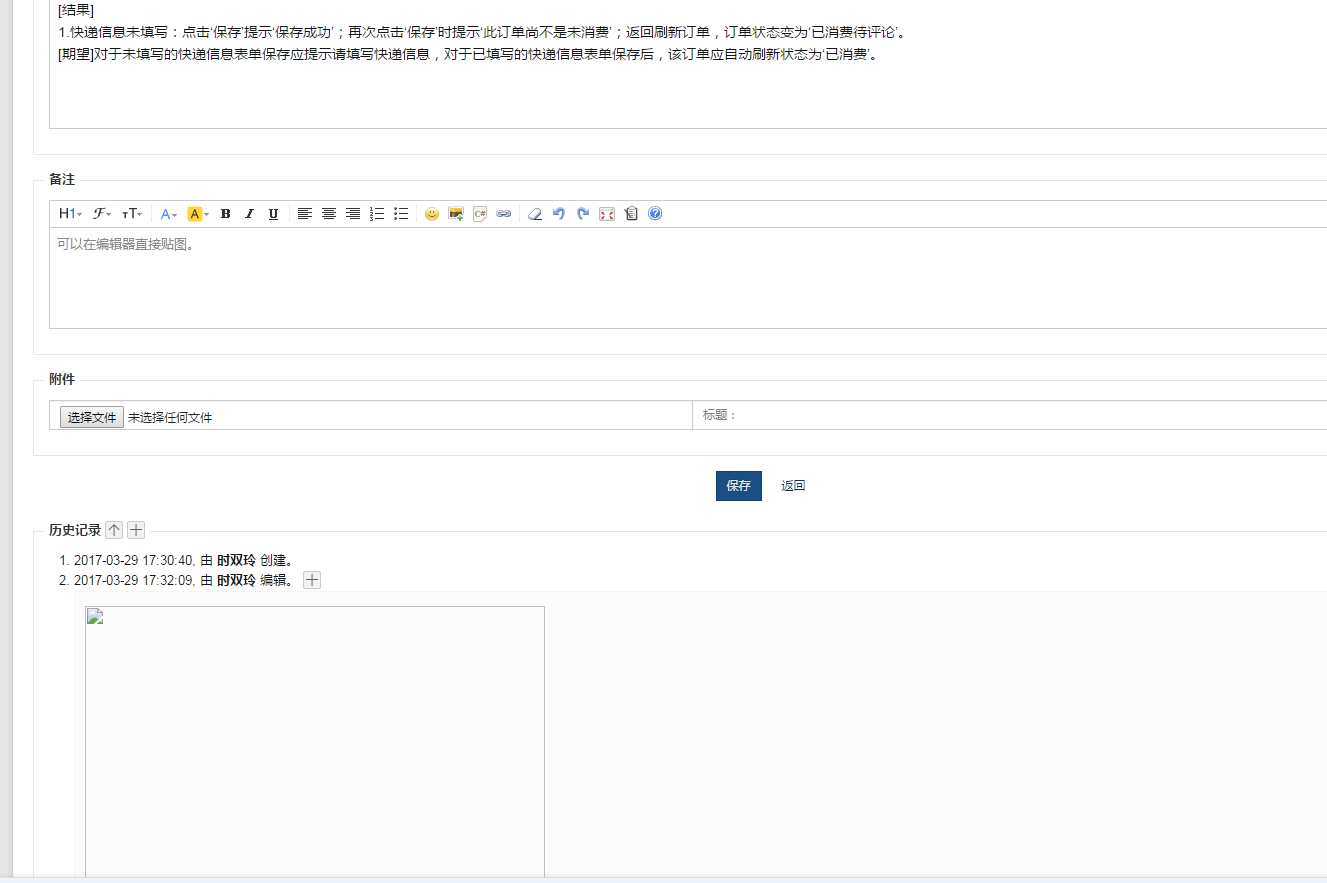Toggle fullscreen editor mode
This screenshot has height=883, width=1327.
[x=607, y=214]
